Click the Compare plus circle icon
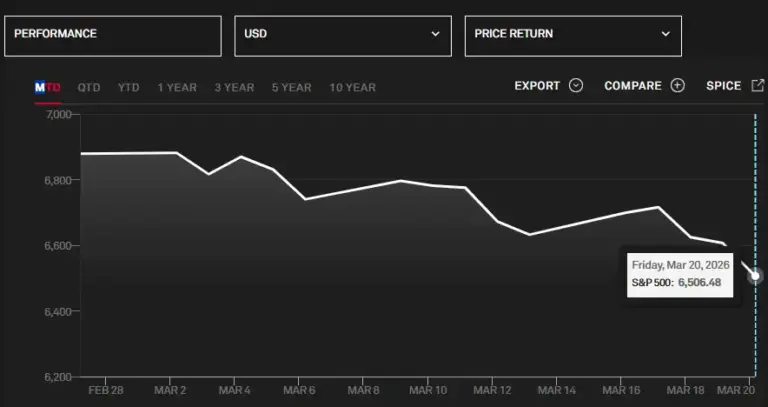Screen dimensions: 768x407 678,86
